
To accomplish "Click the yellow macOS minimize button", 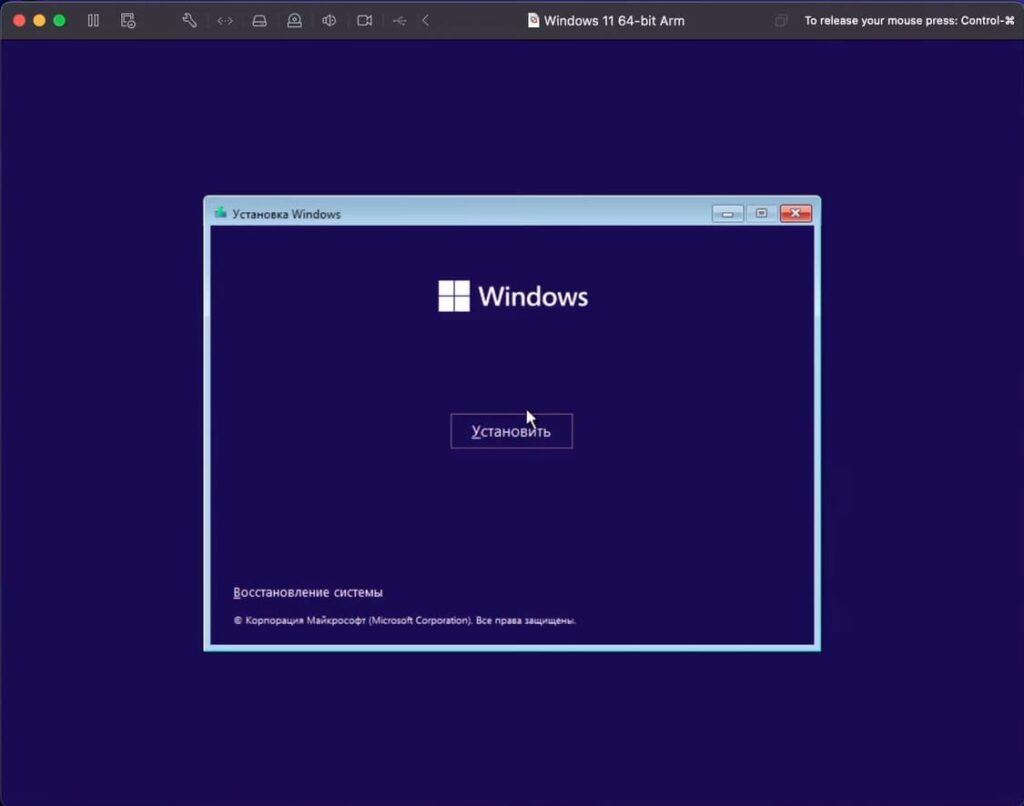I will [x=39, y=20].
